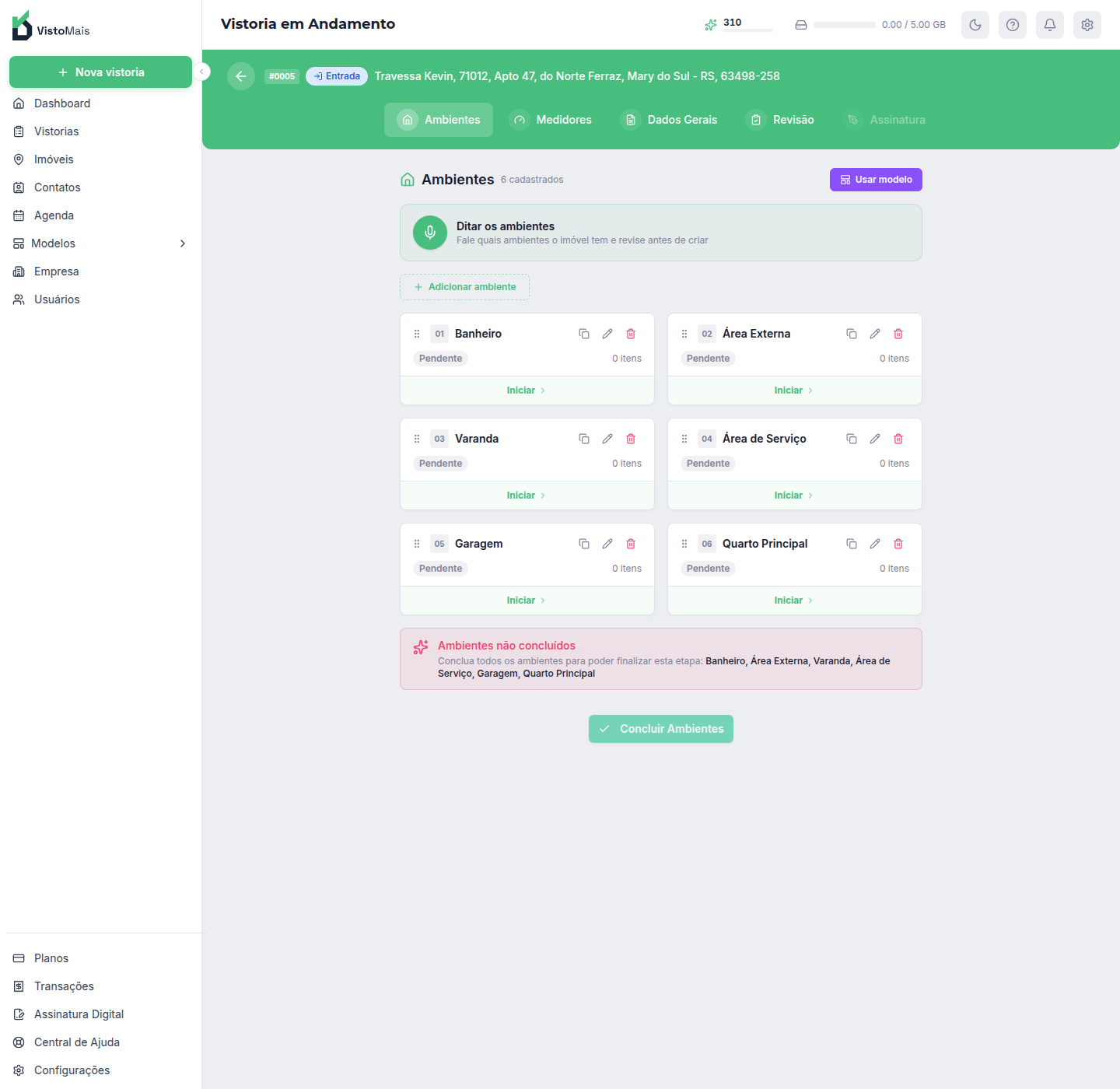
Task: Collapse the sidebar with the chevron handle
Action: click(x=202, y=72)
